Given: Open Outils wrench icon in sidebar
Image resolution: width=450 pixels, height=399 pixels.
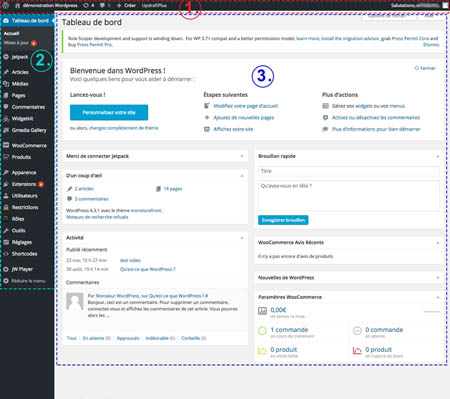Looking at the screenshot, I should click(x=6, y=231).
